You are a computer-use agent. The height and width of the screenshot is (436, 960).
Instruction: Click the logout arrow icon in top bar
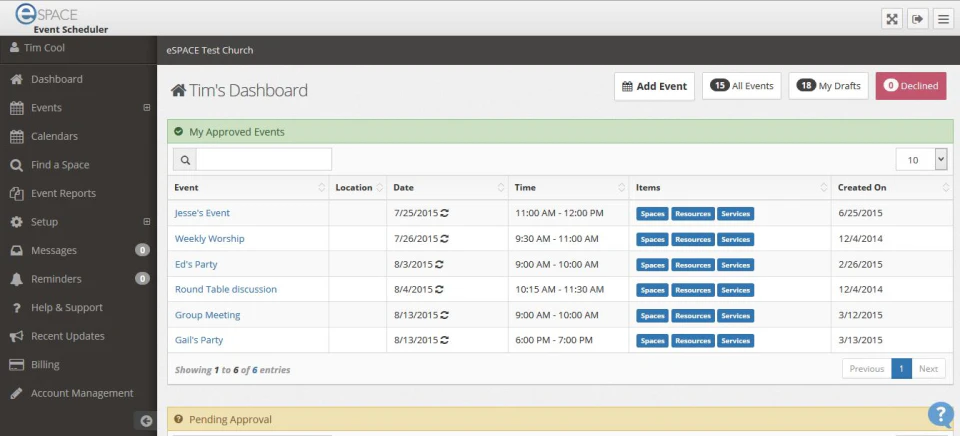coord(917,19)
